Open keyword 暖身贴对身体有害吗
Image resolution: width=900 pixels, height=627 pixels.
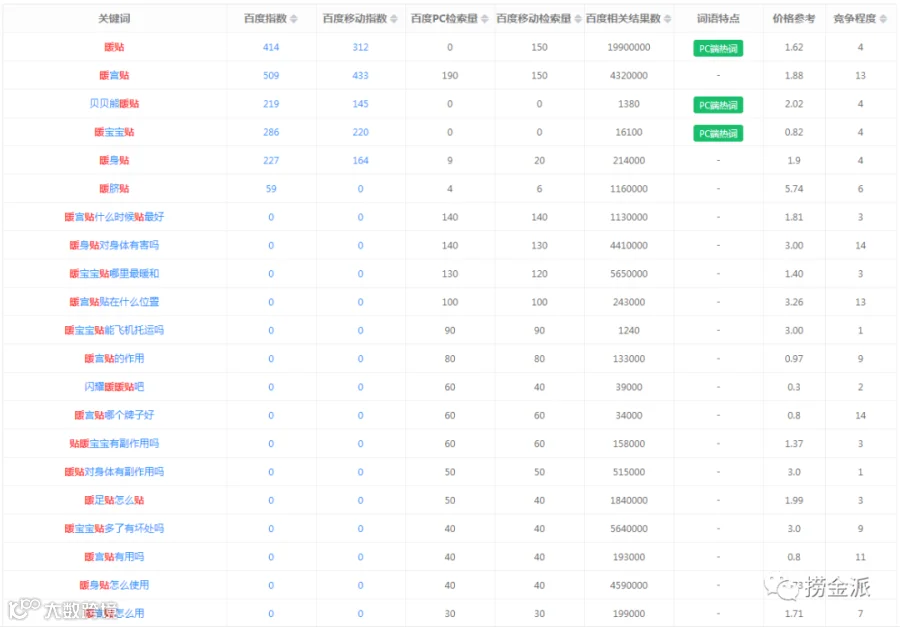(x=114, y=245)
